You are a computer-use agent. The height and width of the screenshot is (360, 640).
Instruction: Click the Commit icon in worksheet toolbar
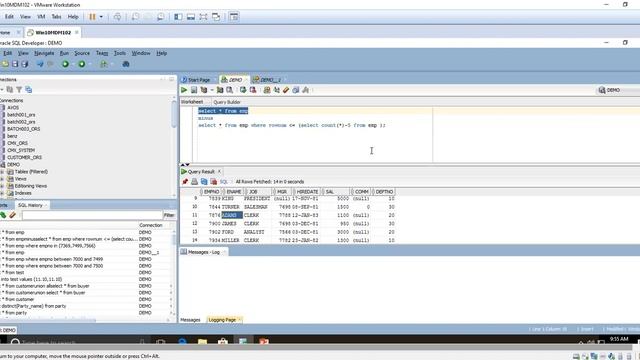coord(243,90)
